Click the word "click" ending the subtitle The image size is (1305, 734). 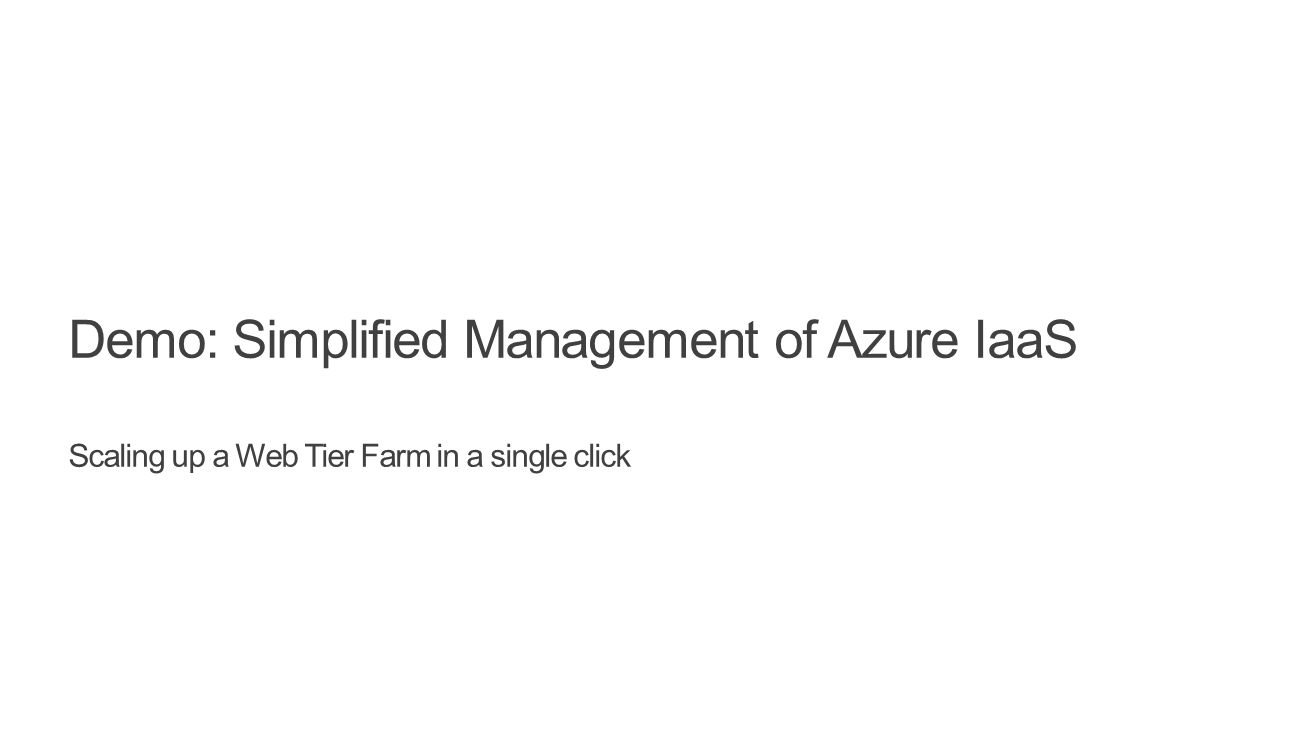click(x=601, y=456)
